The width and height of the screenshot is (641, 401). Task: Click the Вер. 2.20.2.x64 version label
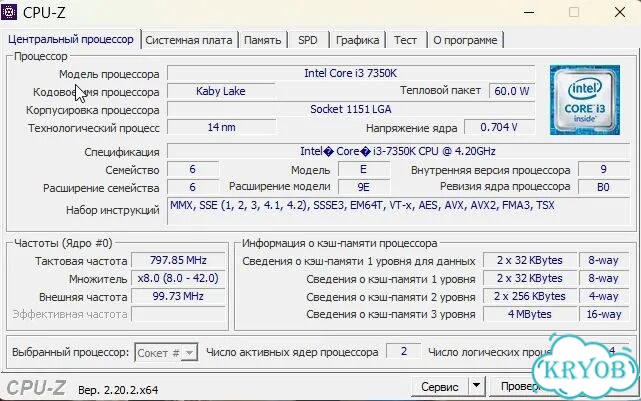coord(118,390)
